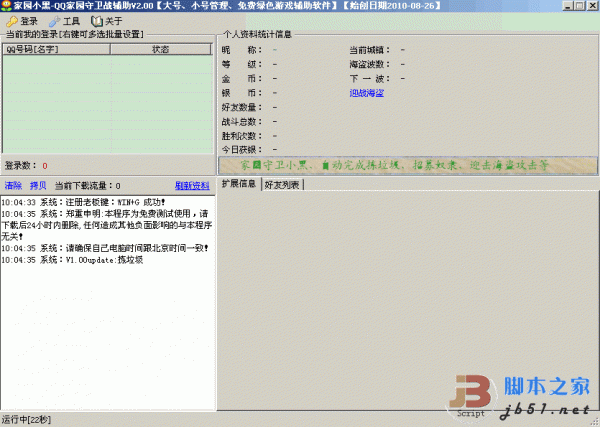Click the 迎战海盗 link
Viewport: 600px width, 427px height.
[x=367, y=93]
